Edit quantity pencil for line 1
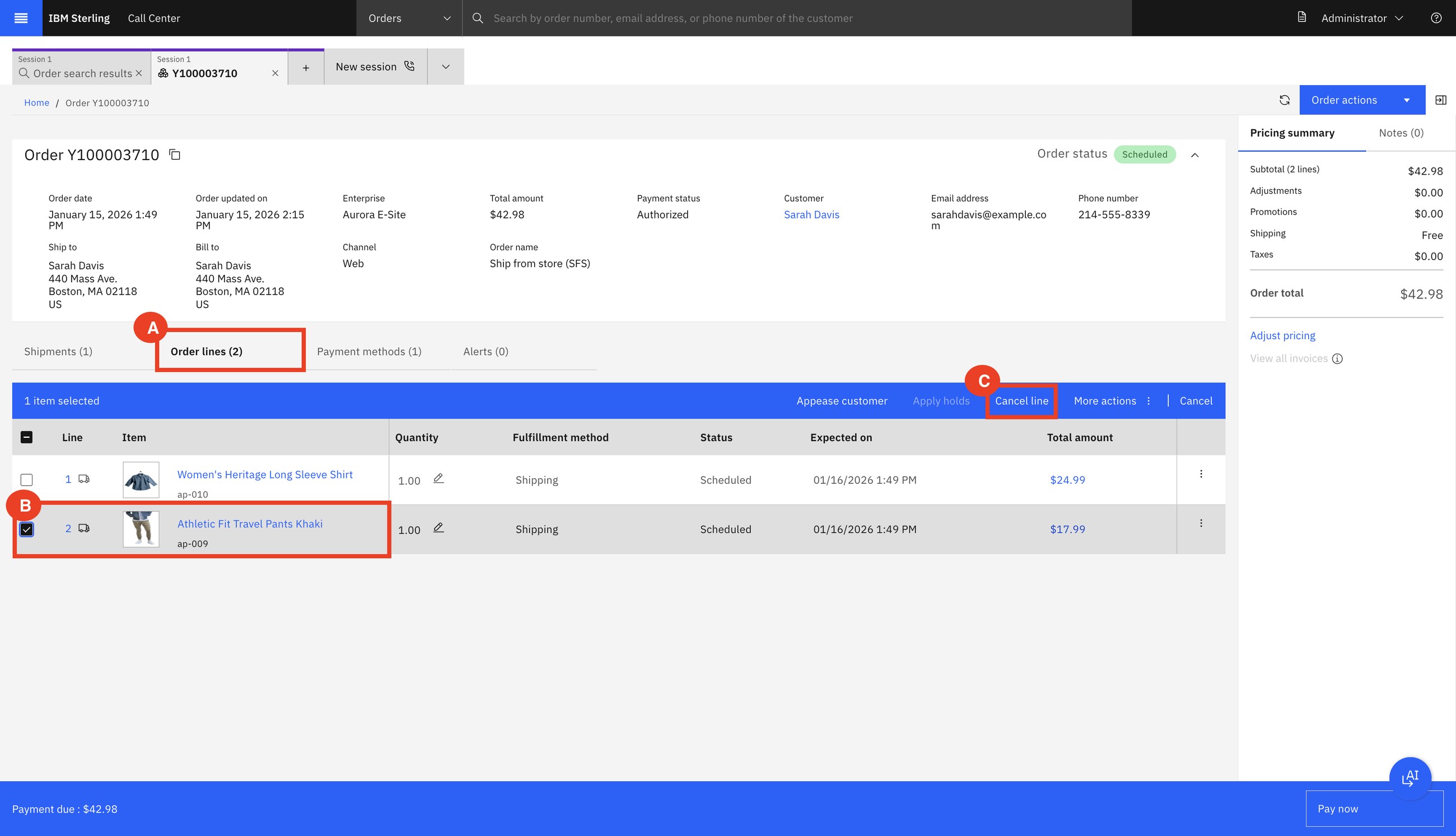The width and height of the screenshot is (1456, 836). click(x=438, y=478)
